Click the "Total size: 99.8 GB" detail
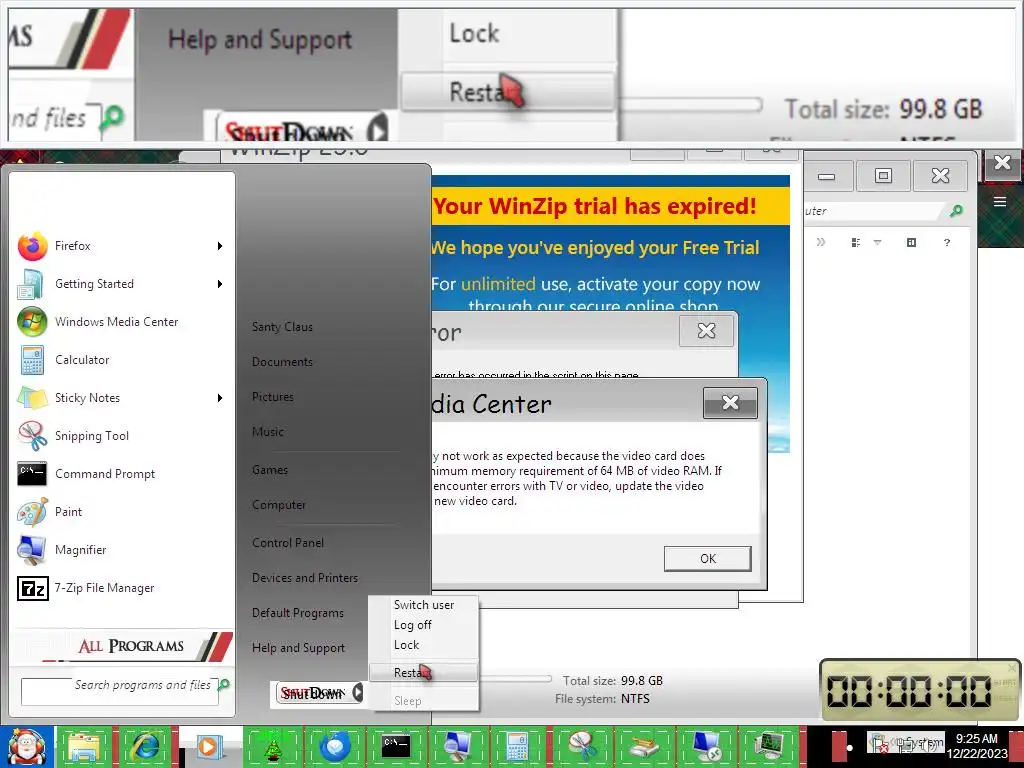Image resolution: width=1024 pixels, height=768 pixels. pyautogui.click(x=613, y=680)
